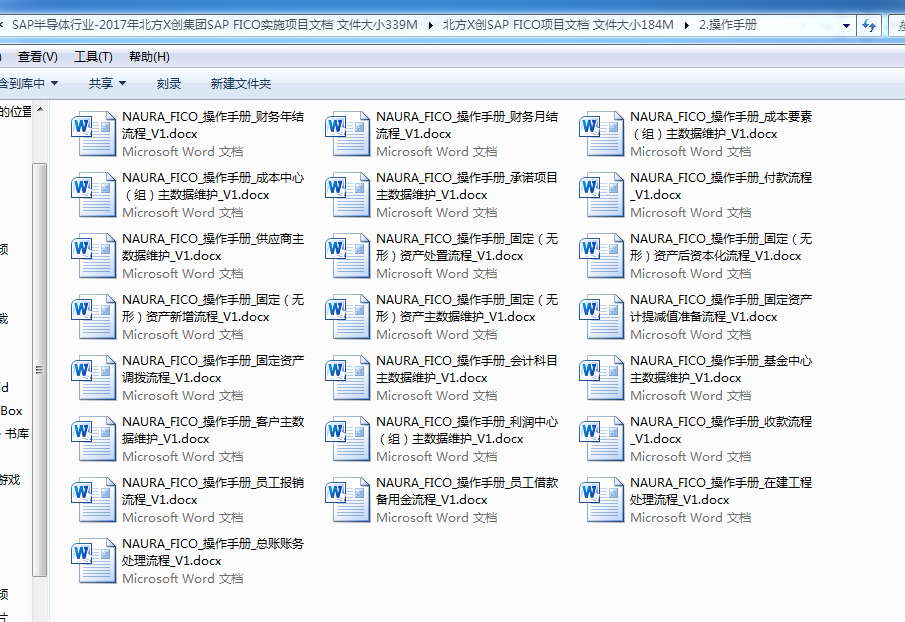905x622 pixels.
Task: Select filename 总账账务处理流程_V1.docx text
Action: tap(213, 552)
